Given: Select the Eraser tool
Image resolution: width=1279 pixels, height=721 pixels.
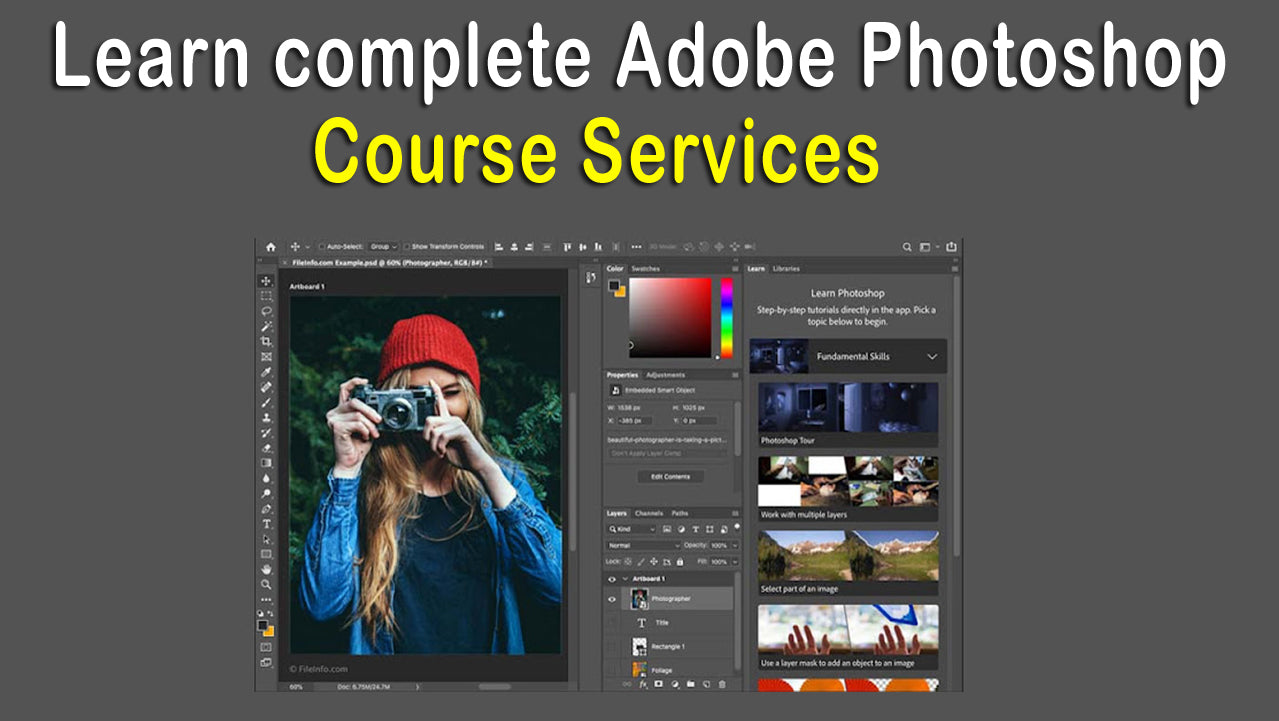Looking at the screenshot, I should point(266,447).
